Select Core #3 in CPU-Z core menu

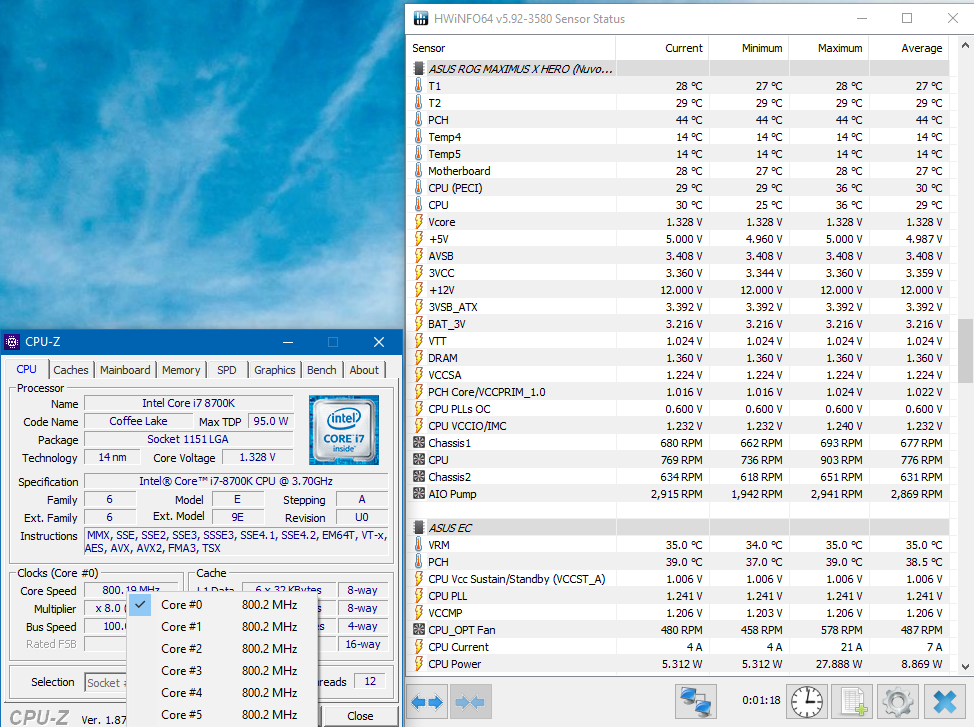(x=222, y=671)
